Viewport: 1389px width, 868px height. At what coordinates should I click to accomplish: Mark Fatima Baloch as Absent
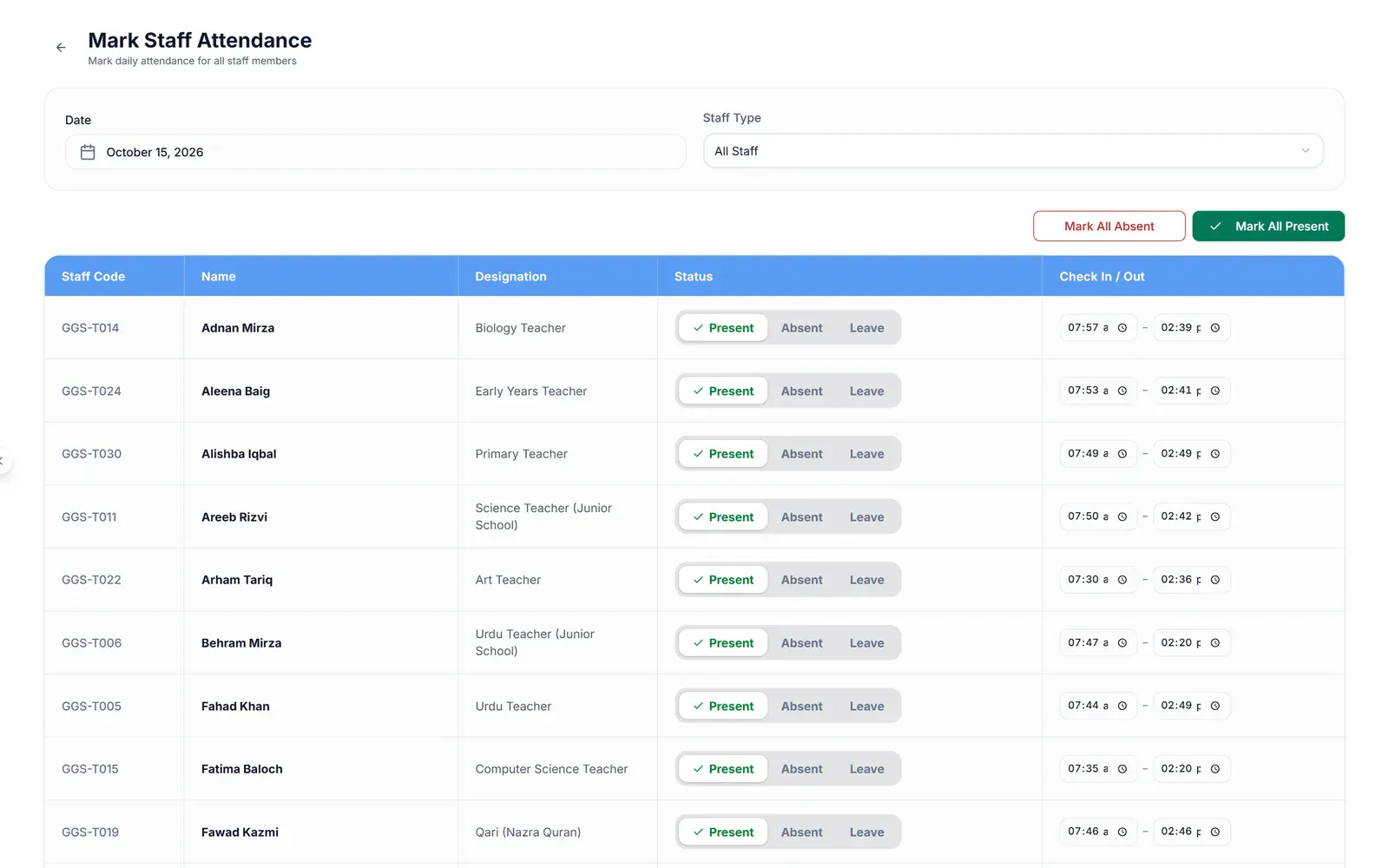click(801, 769)
